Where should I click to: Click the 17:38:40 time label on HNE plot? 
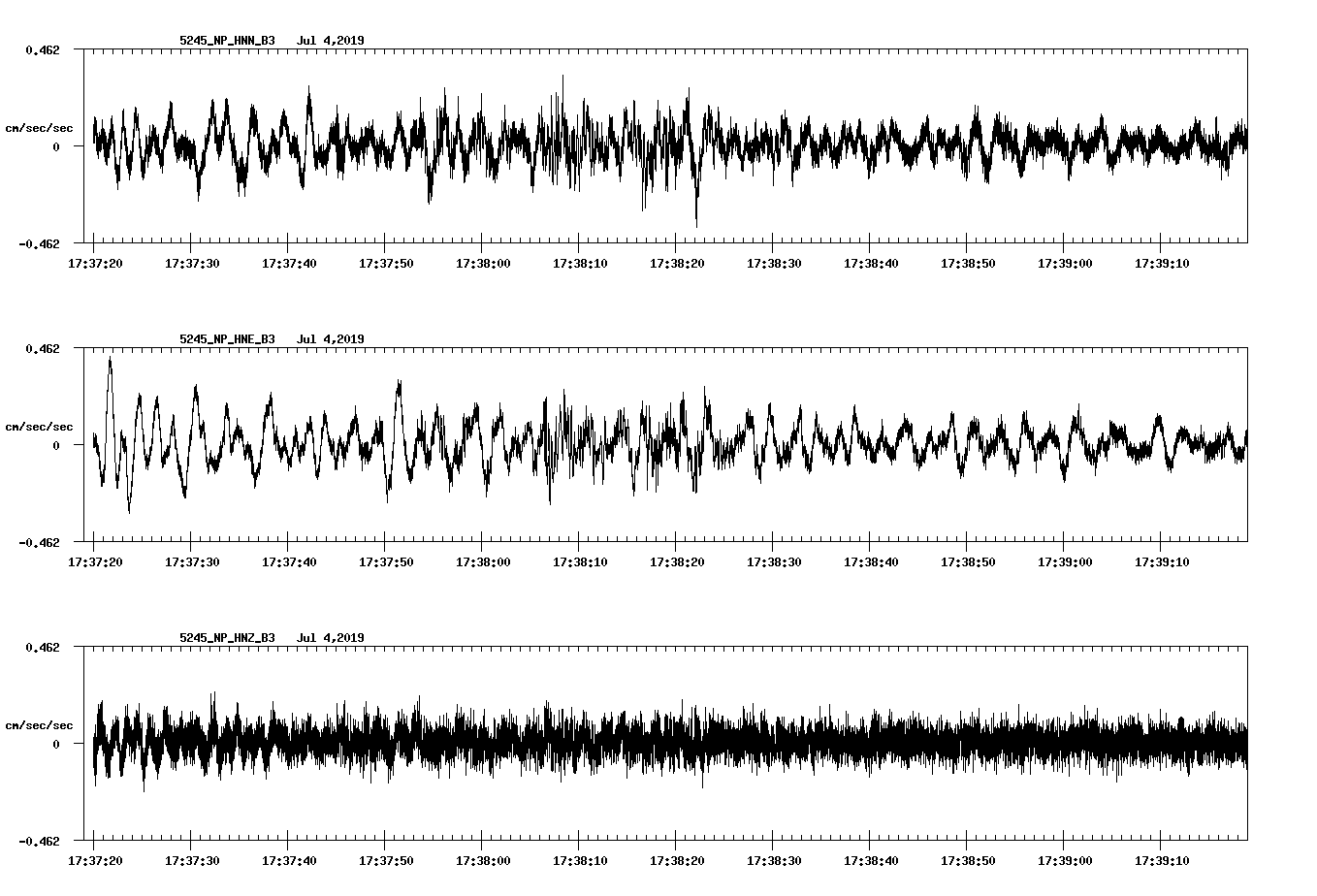point(871,562)
